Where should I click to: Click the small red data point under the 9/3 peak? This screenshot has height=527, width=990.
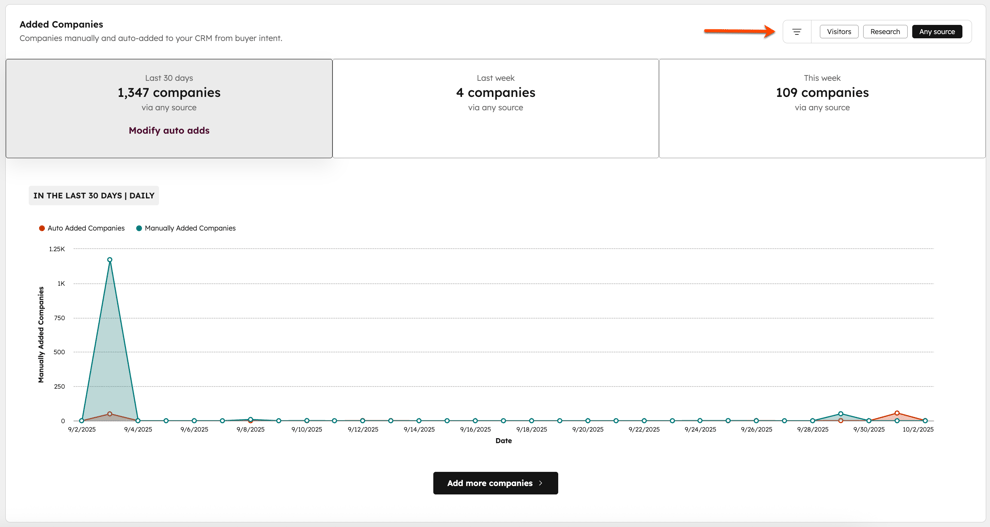pos(110,414)
